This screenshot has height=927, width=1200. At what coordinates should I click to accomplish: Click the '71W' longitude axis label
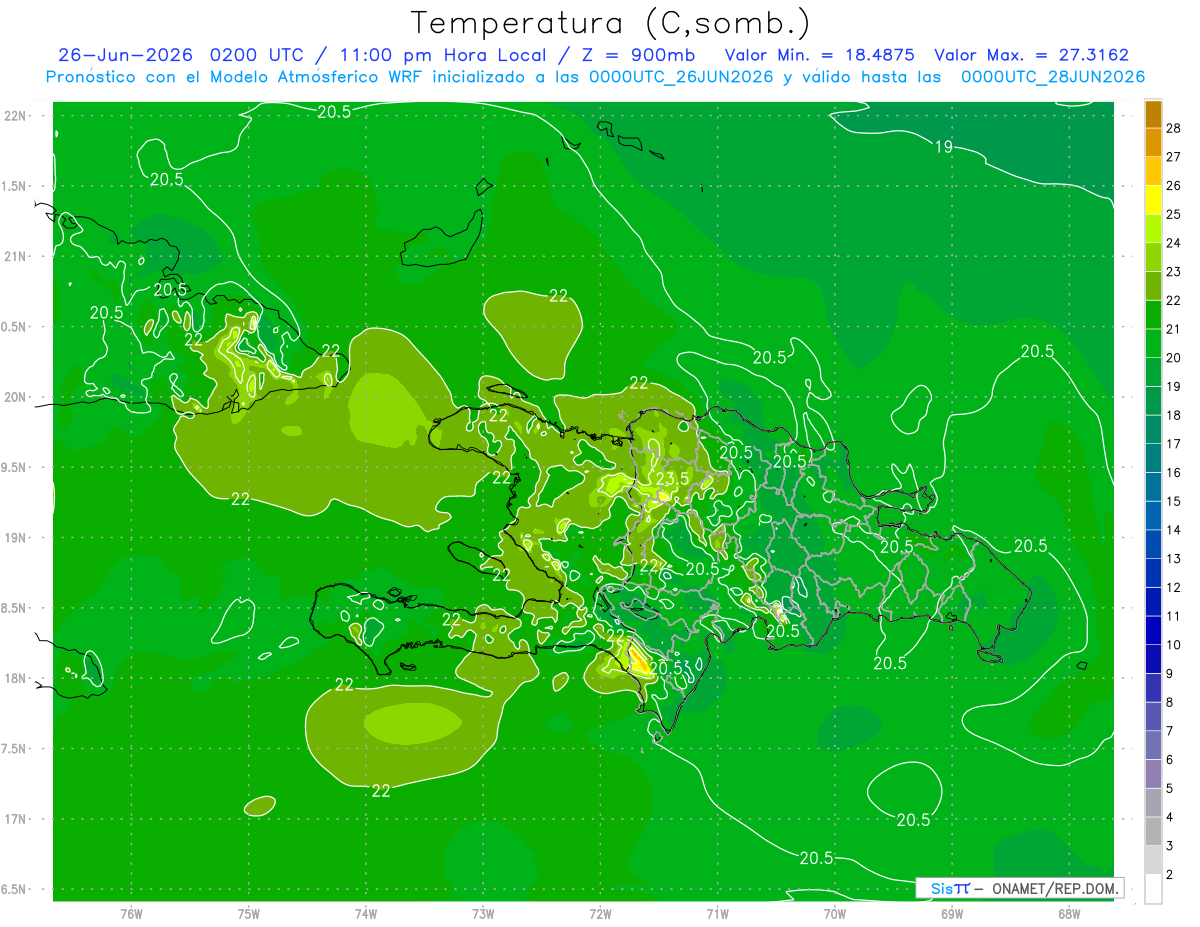tap(717, 914)
